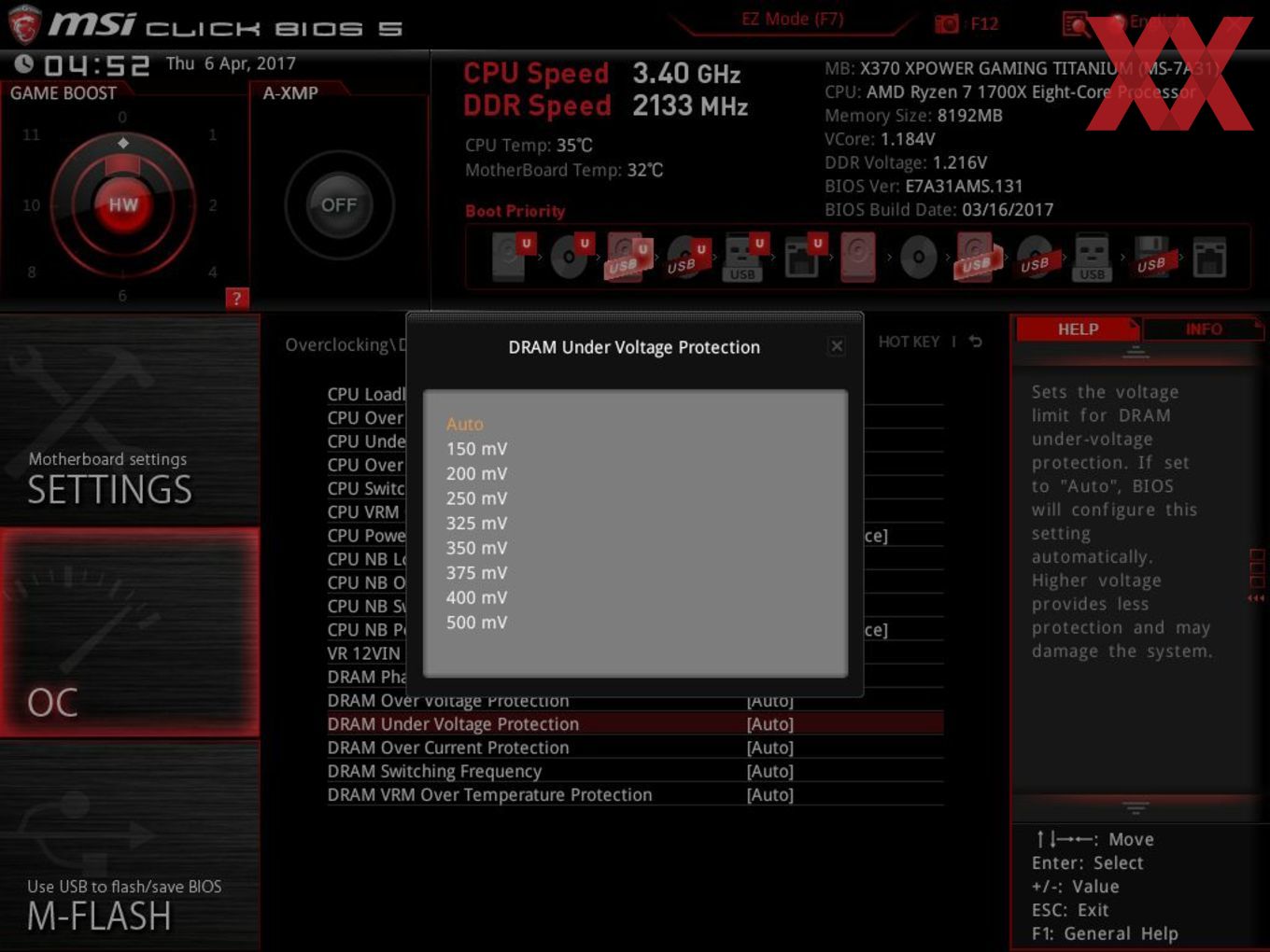Image resolution: width=1270 pixels, height=952 pixels.
Task: Close the DRAM Under Voltage Protection dialog
Action: (837, 346)
